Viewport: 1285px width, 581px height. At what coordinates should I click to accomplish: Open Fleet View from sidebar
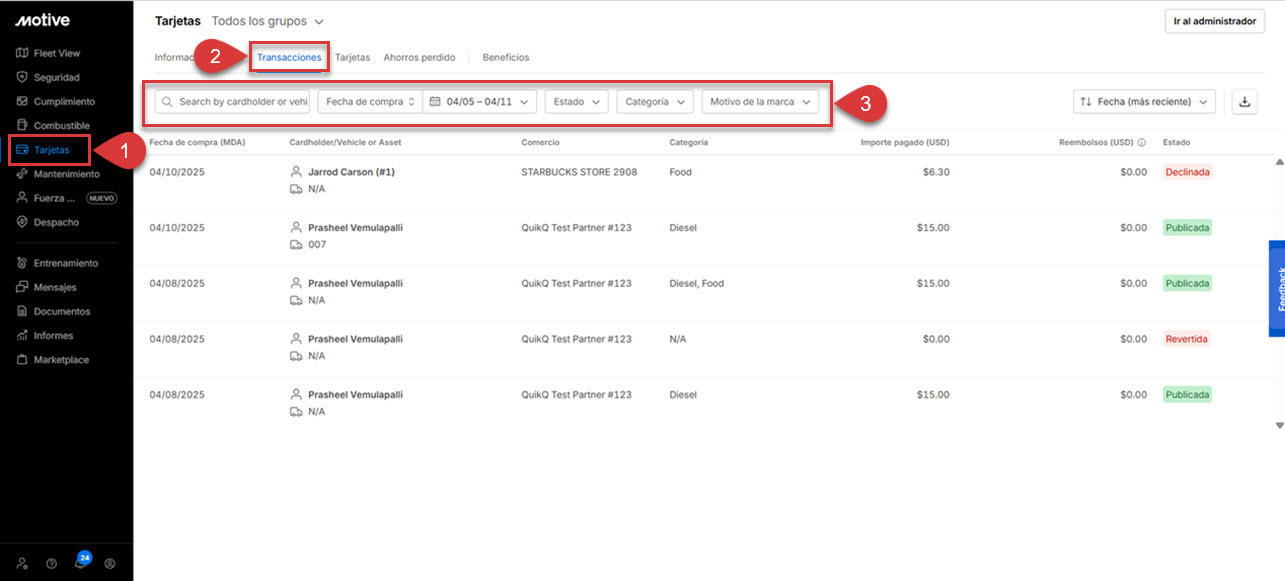(x=56, y=53)
